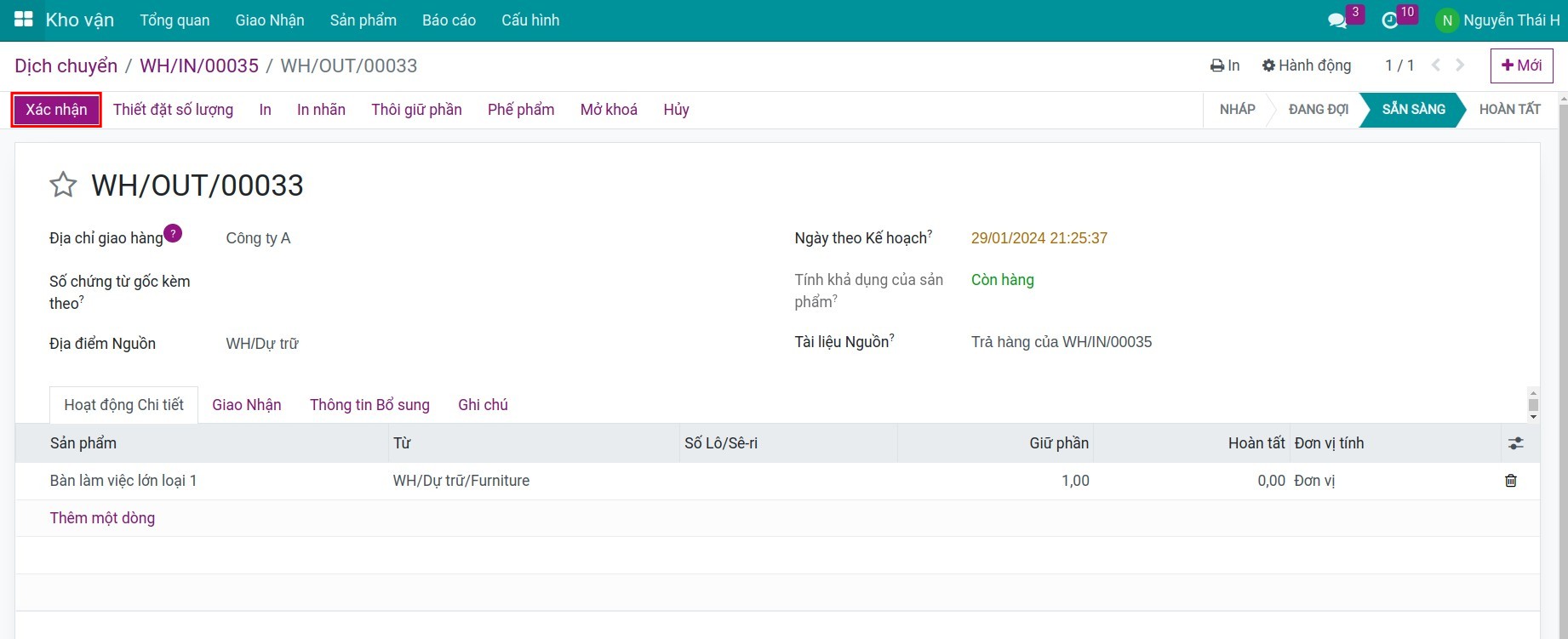Click the help icon by Địa chỉ giao hàng
Viewport: 1568px width, 639px height.
coord(173,233)
